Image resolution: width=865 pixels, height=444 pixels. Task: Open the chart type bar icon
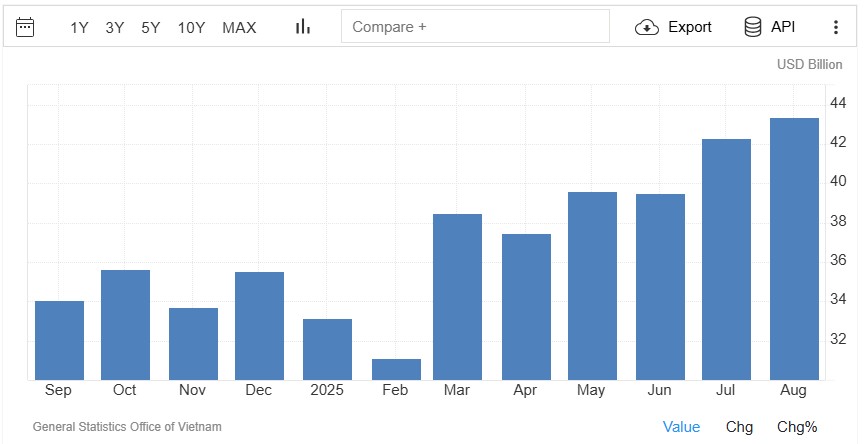coord(302,27)
